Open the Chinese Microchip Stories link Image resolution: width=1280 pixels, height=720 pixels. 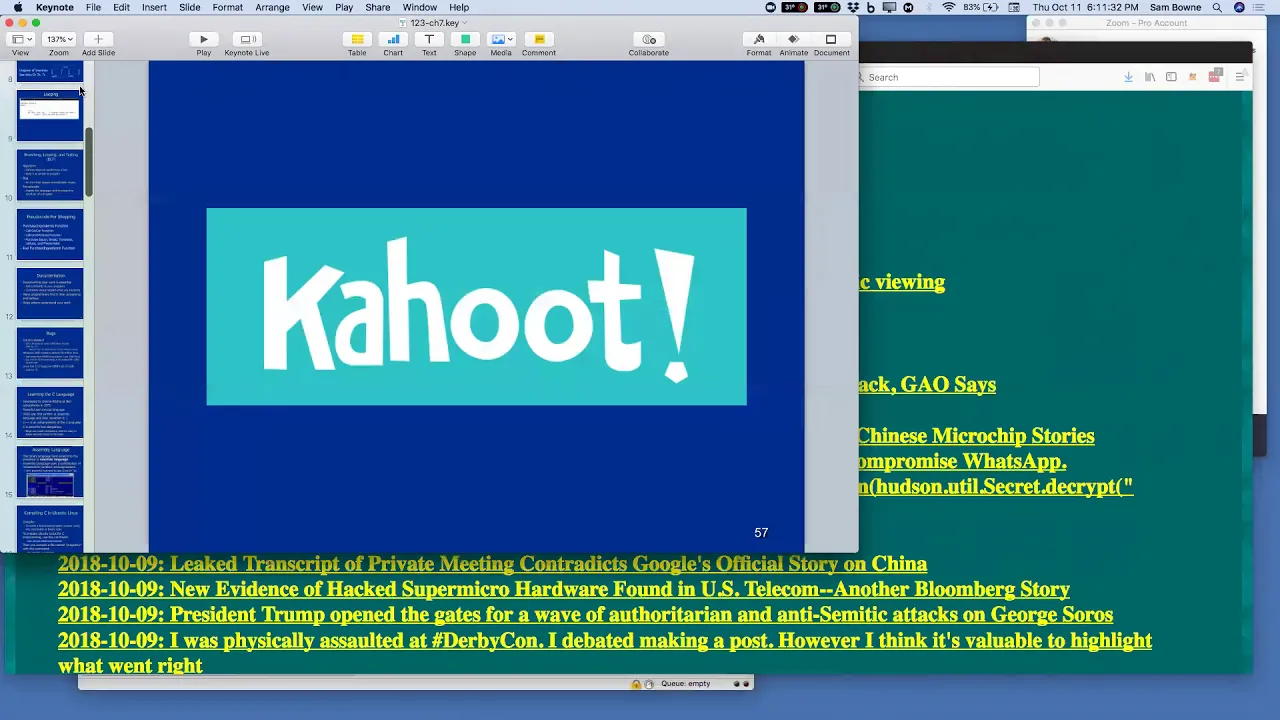click(x=976, y=436)
